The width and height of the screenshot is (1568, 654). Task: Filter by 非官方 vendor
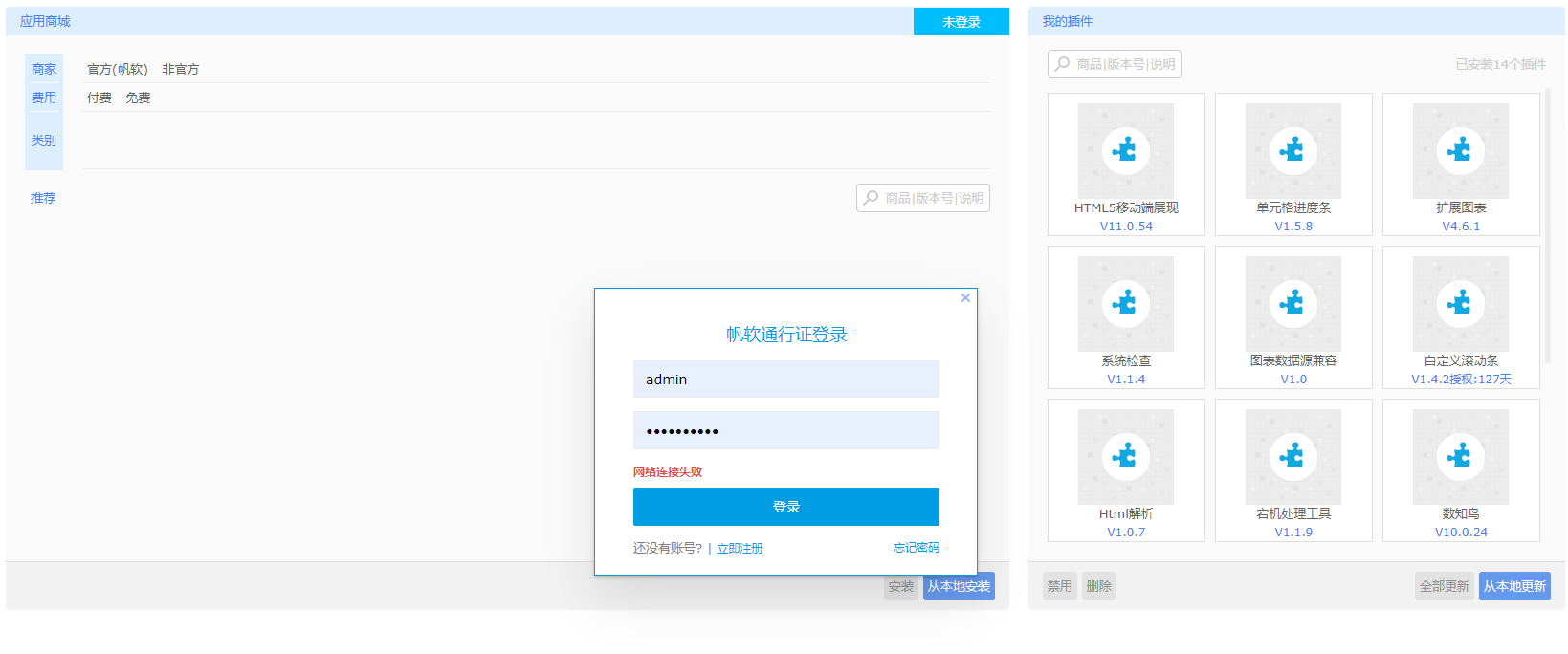[x=181, y=69]
